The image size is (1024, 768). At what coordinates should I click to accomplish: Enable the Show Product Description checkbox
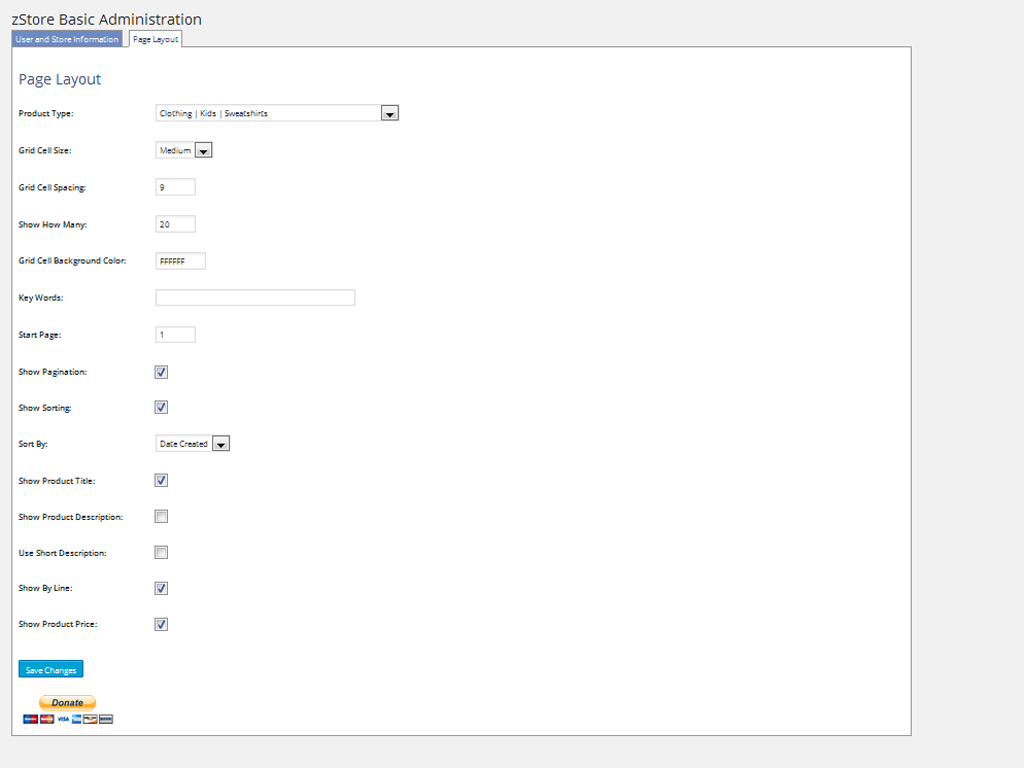[x=161, y=517]
